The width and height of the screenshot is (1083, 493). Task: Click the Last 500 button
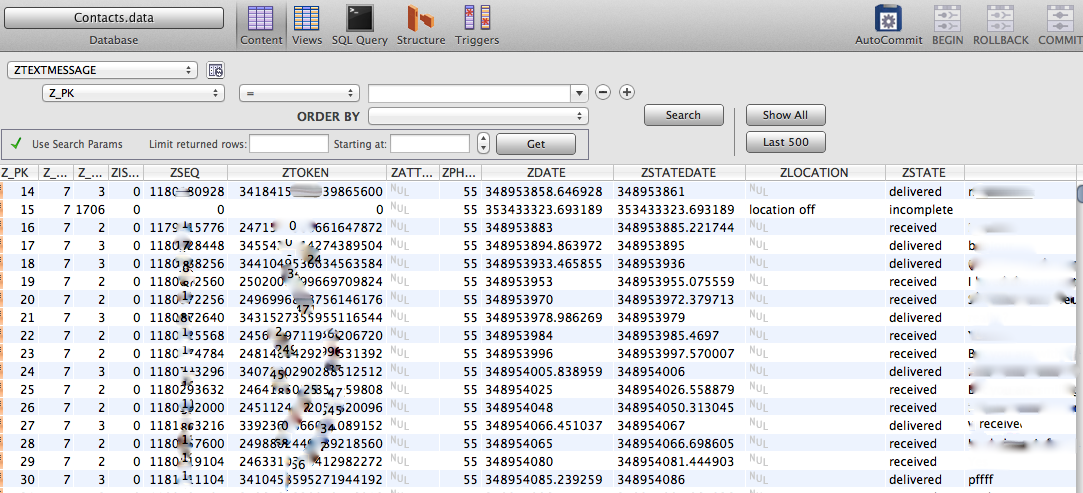point(785,142)
